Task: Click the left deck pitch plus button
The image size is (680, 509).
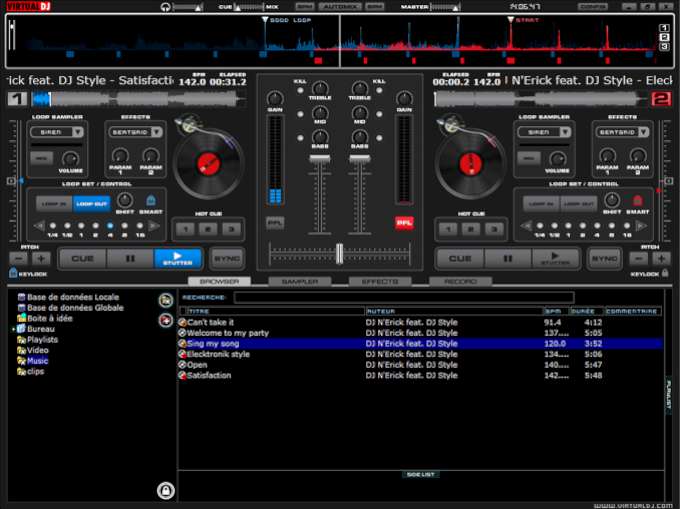Action: tap(40, 258)
